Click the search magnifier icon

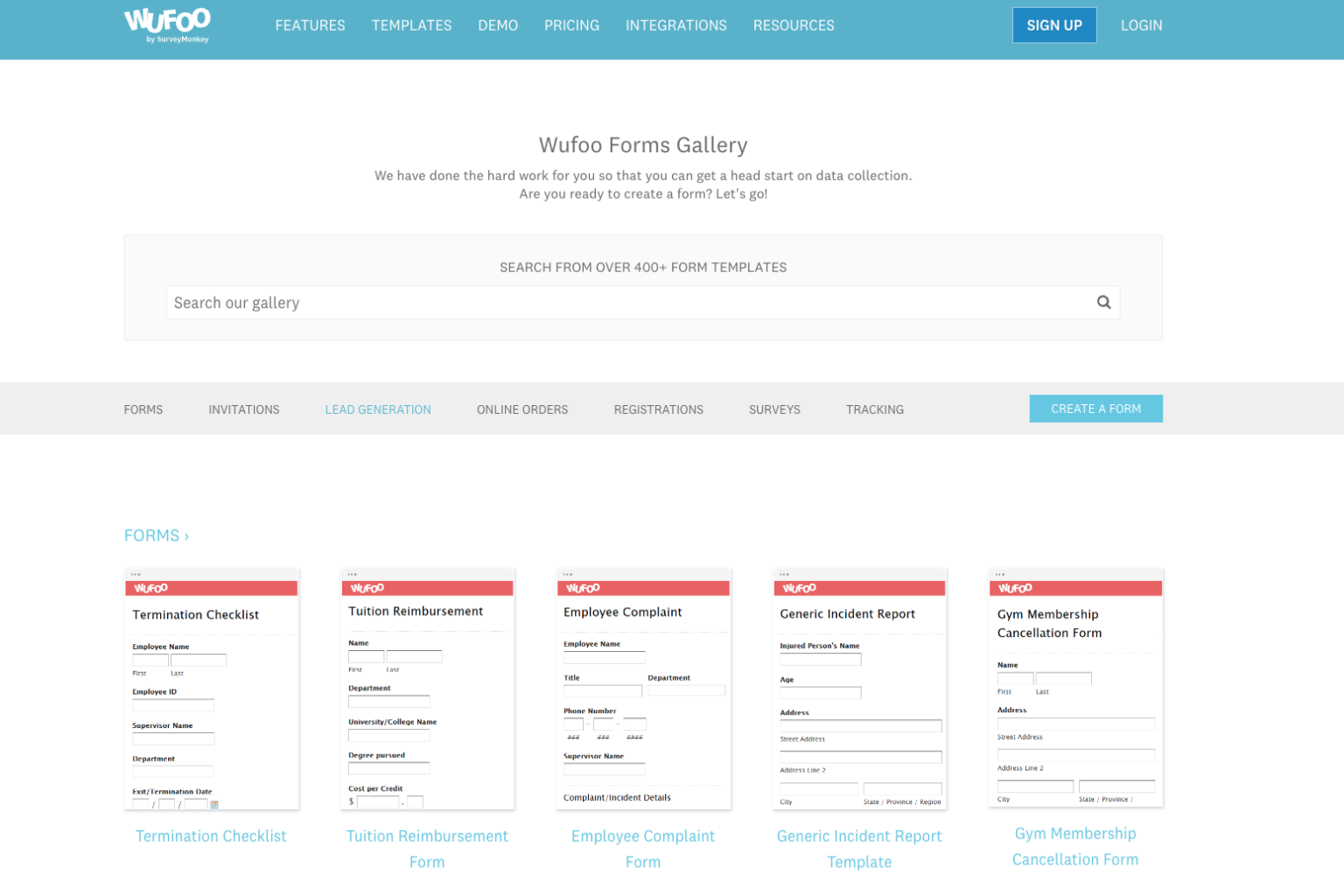[1103, 303]
